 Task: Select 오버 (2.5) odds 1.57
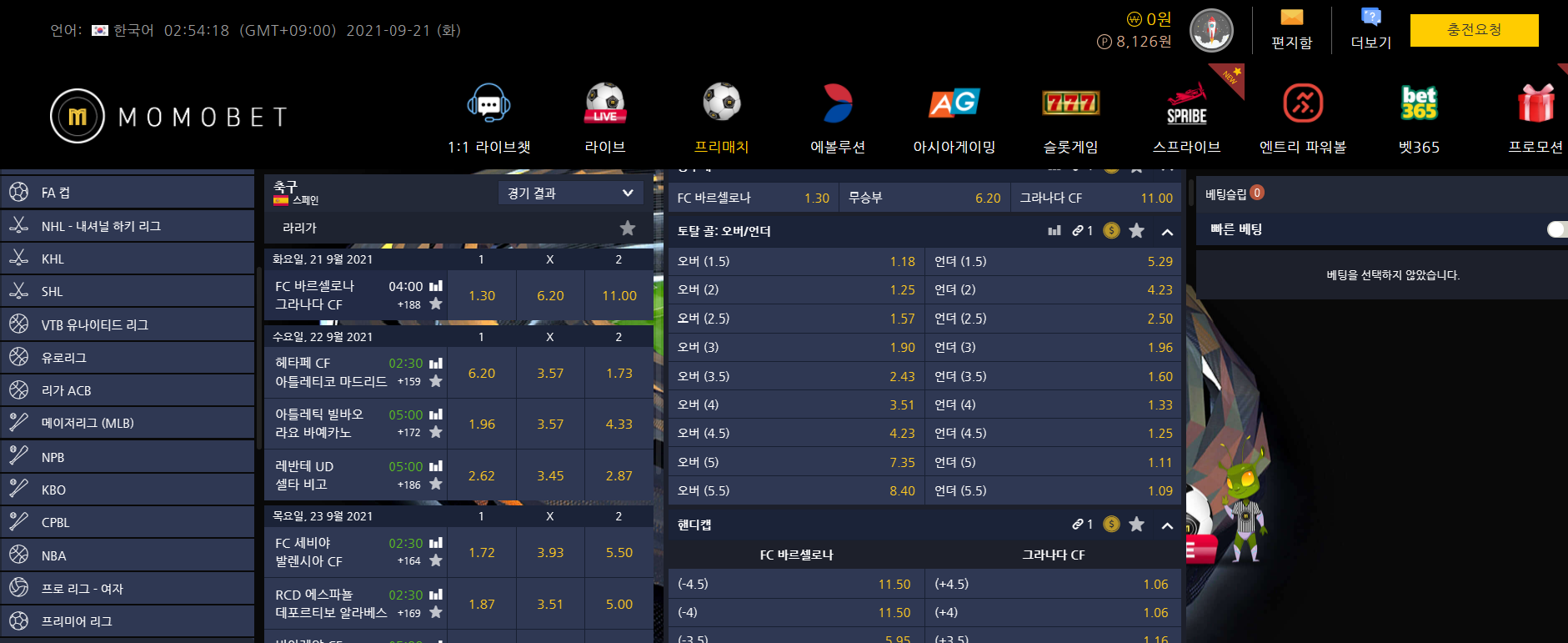(x=795, y=319)
